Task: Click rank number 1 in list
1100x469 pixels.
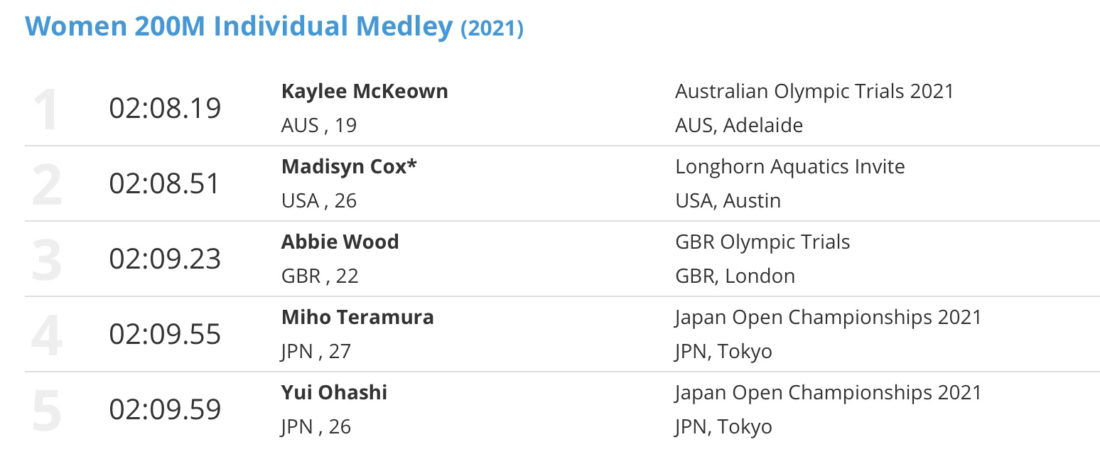Action: [45, 108]
